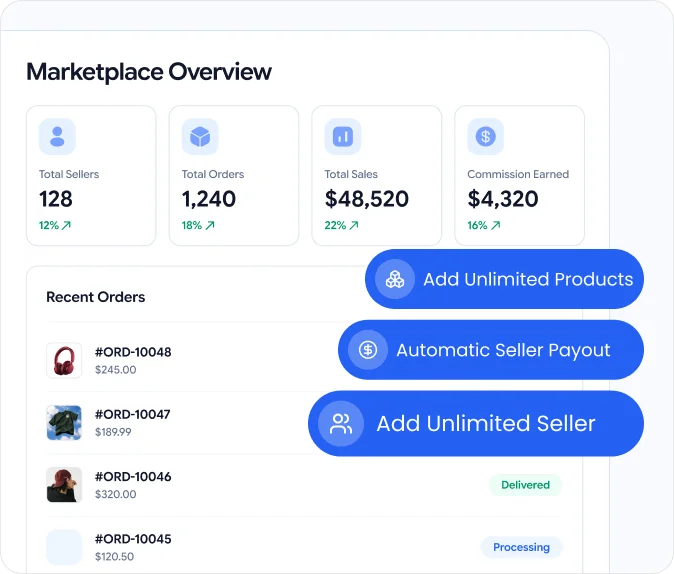Select order number #ORD-10048

point(133,352)
